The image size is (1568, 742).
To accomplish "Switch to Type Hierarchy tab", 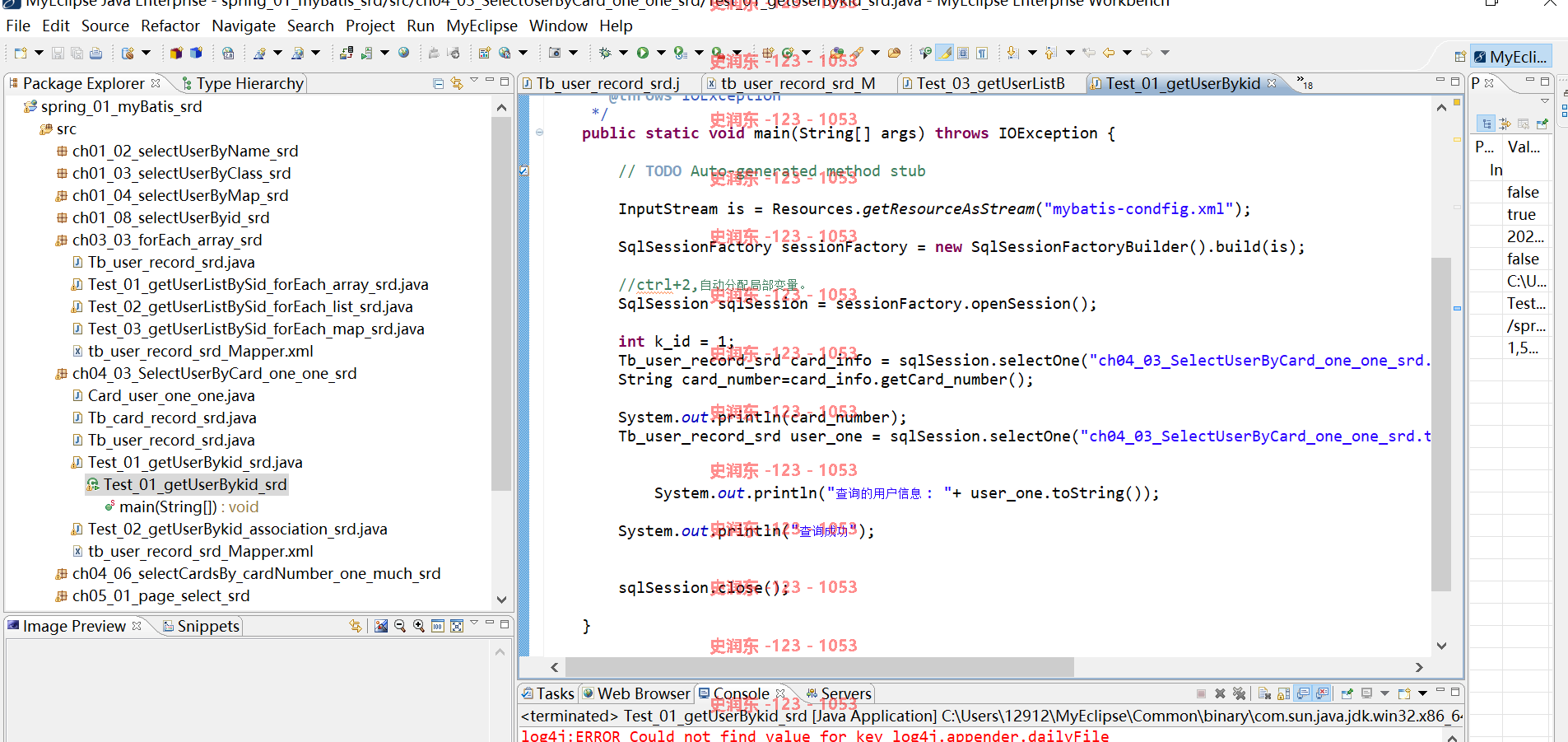I will 242,83.
